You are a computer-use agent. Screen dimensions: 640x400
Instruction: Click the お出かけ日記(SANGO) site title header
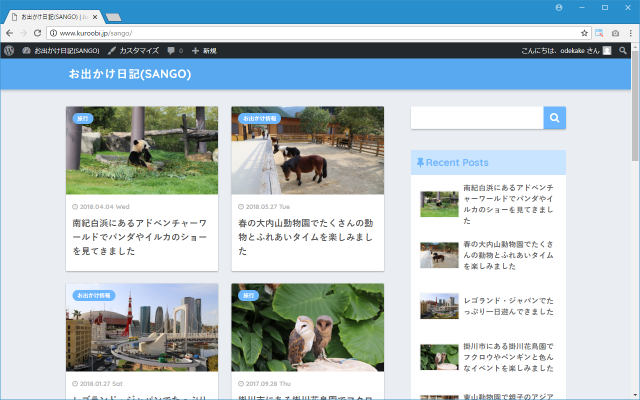(130, 74)
